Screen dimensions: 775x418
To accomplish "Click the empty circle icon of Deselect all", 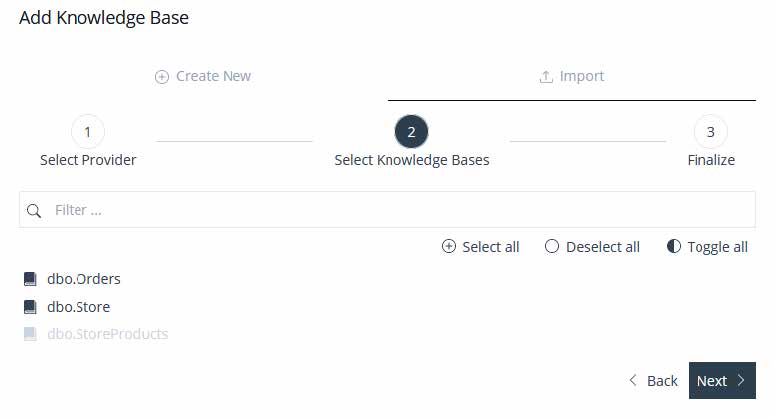I will [x=552, y=246].
